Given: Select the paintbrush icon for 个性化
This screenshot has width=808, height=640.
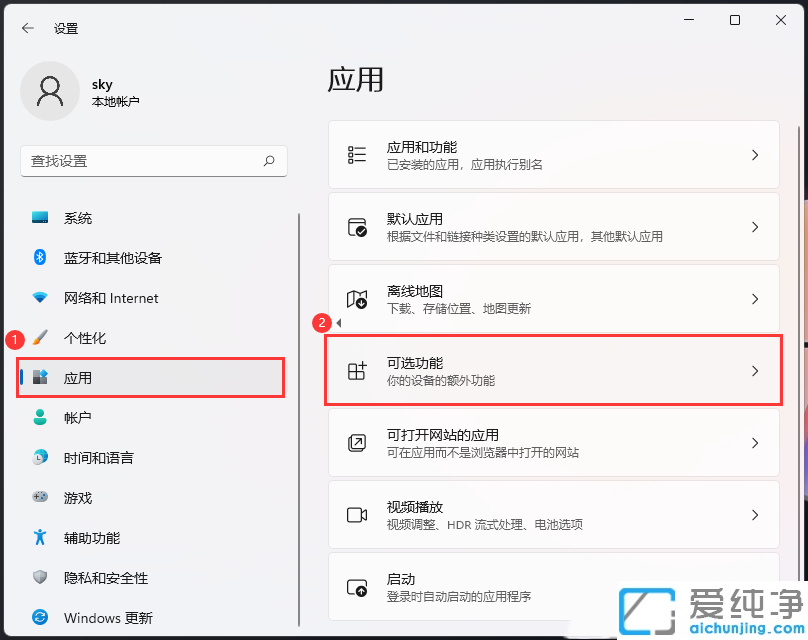Looking at the screenshot, I should 38,338.
